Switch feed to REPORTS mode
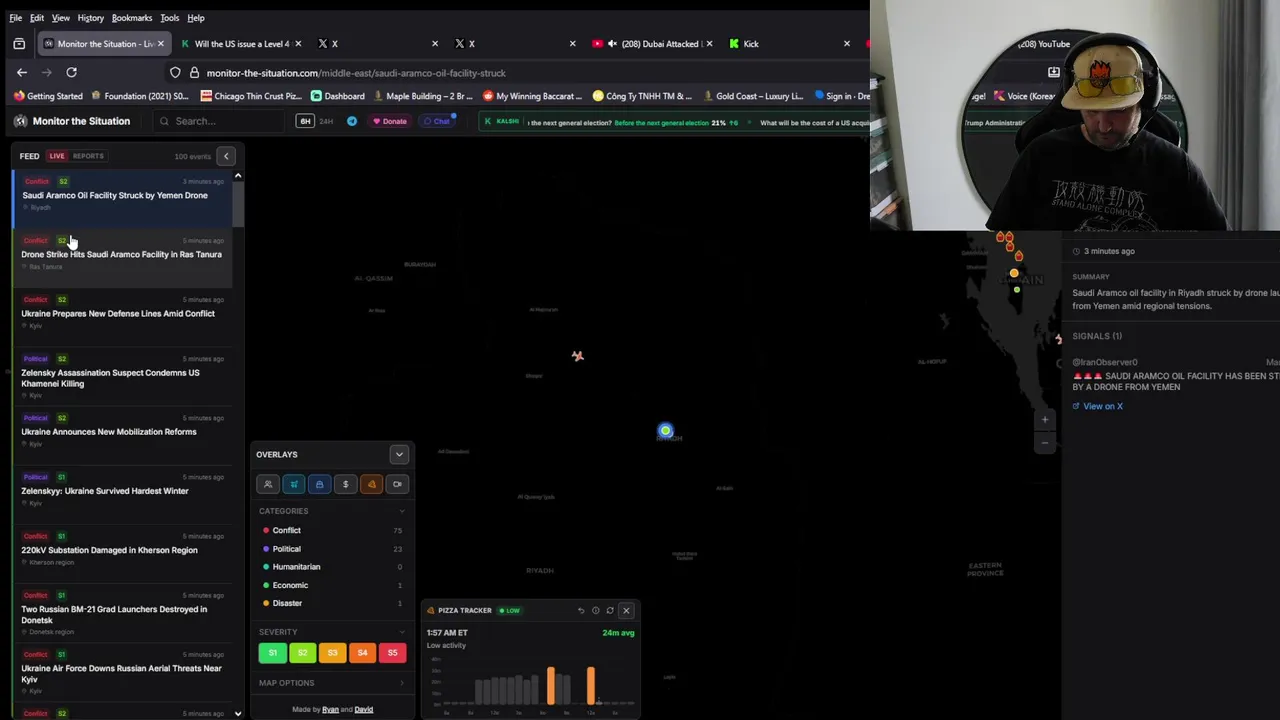This screenshot has height=720, width=1280. tap(88, 156)
